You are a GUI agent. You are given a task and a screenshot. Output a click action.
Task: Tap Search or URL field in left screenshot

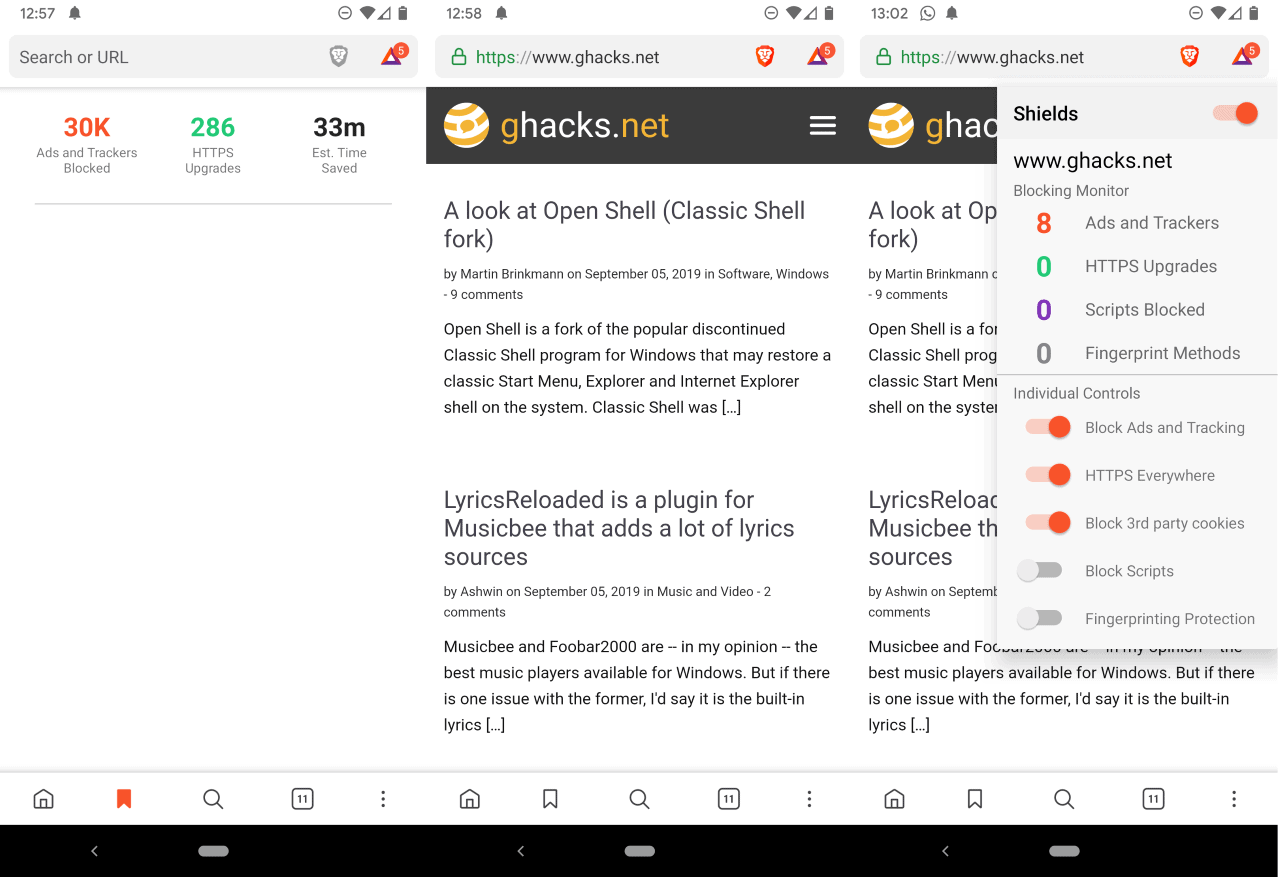pyautogui.click(x=213, y=57)
